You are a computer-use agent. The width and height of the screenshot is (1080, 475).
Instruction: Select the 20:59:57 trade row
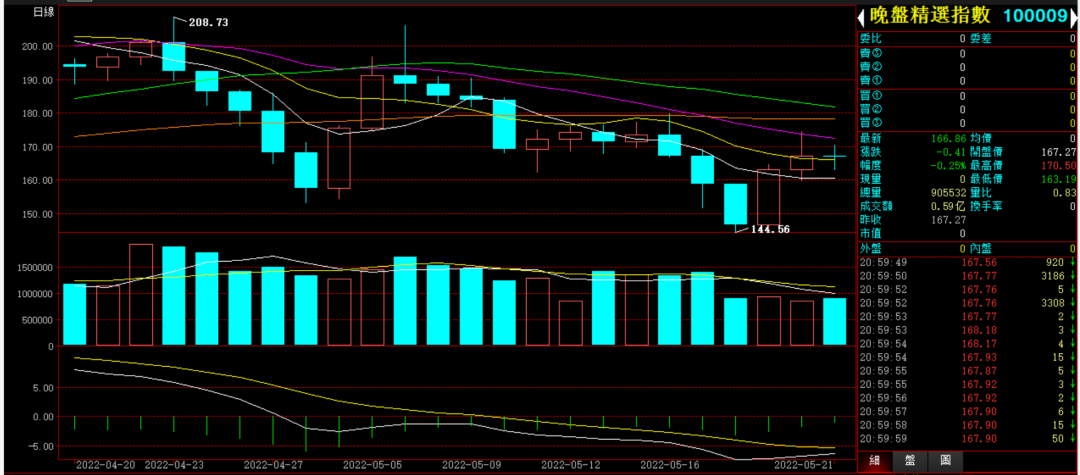(x=968, y=412)
